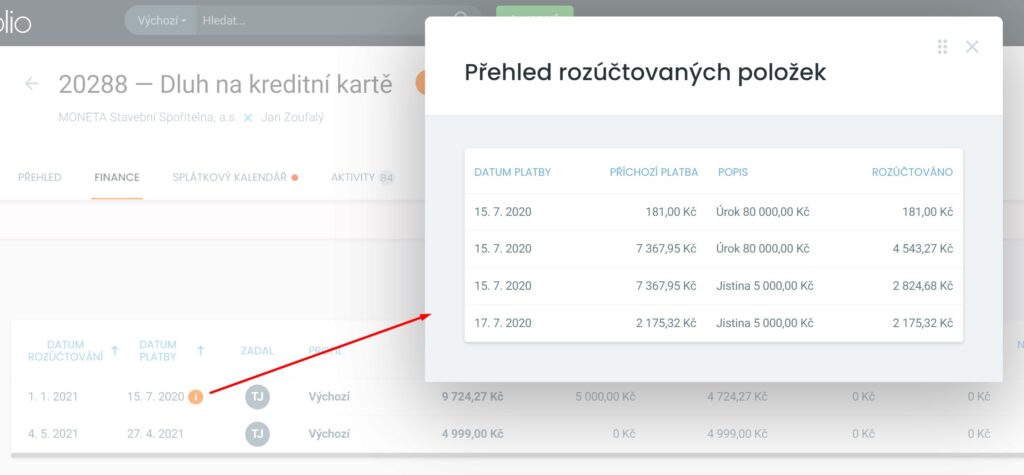This screenshot has width=1024, height=475.
Task: Click the Příchozí platba column header
Action: (653, 172)
